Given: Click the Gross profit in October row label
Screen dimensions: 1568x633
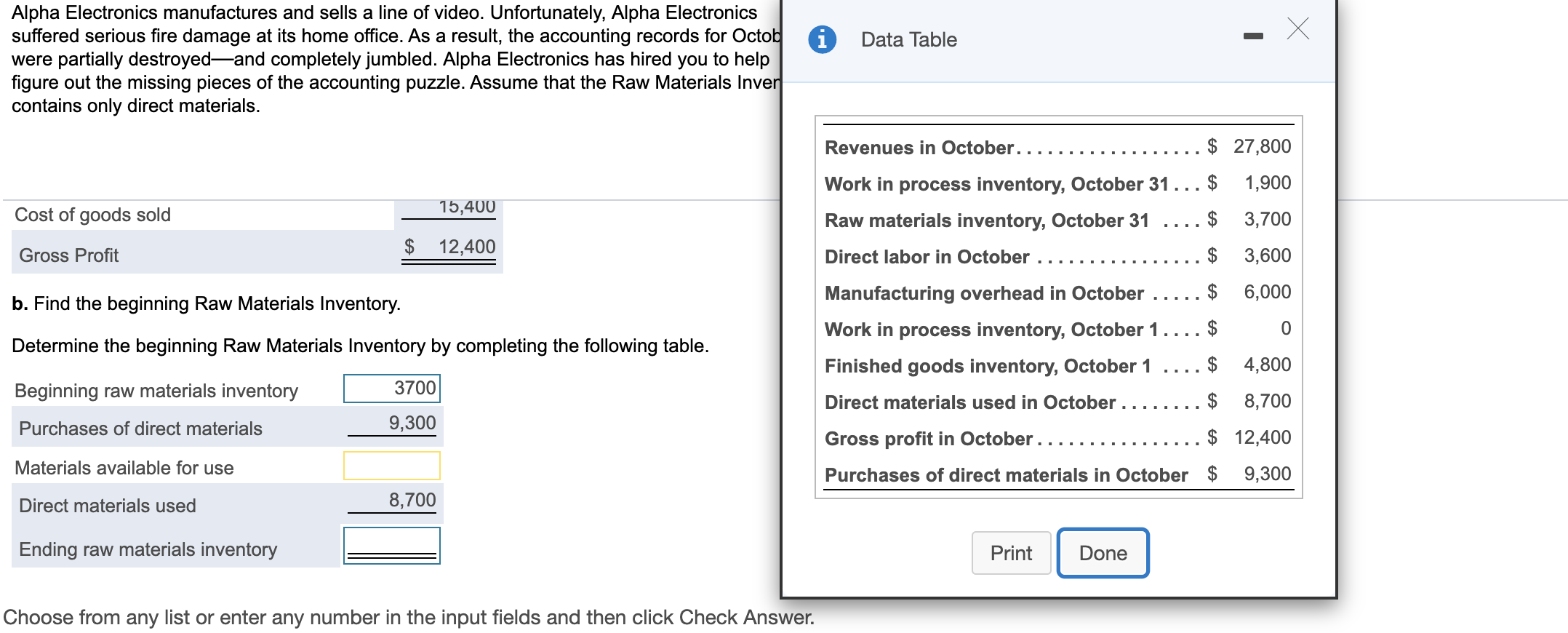Looking at the screenshot, I should click(928, 439).
